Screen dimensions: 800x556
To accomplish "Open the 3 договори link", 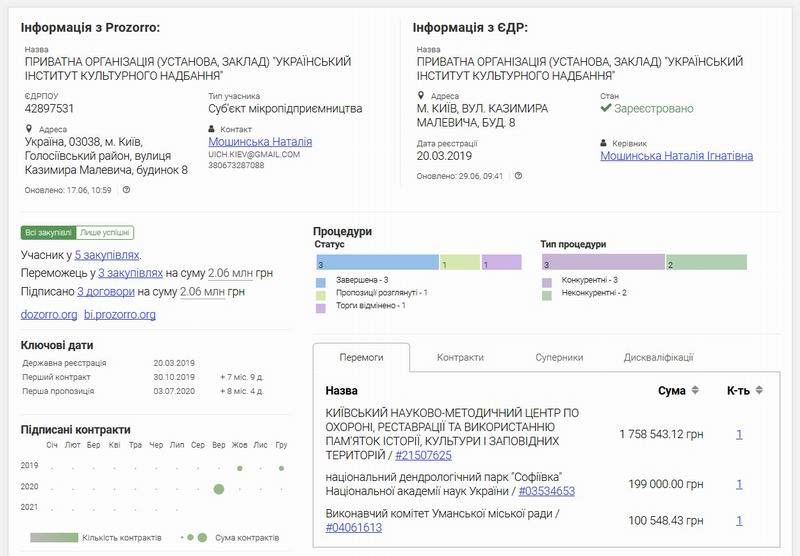I will click(106, 292).
